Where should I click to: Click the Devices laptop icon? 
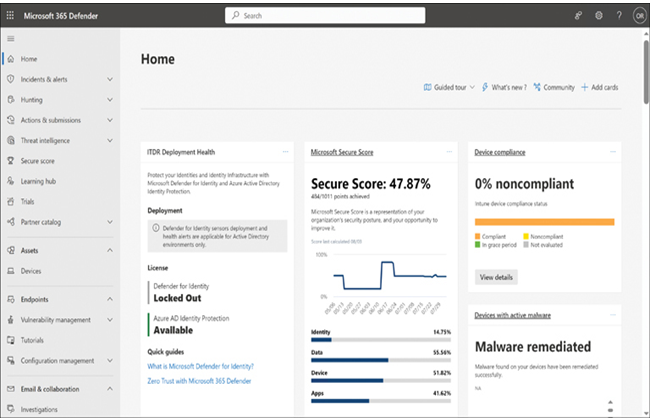(11, 271)
